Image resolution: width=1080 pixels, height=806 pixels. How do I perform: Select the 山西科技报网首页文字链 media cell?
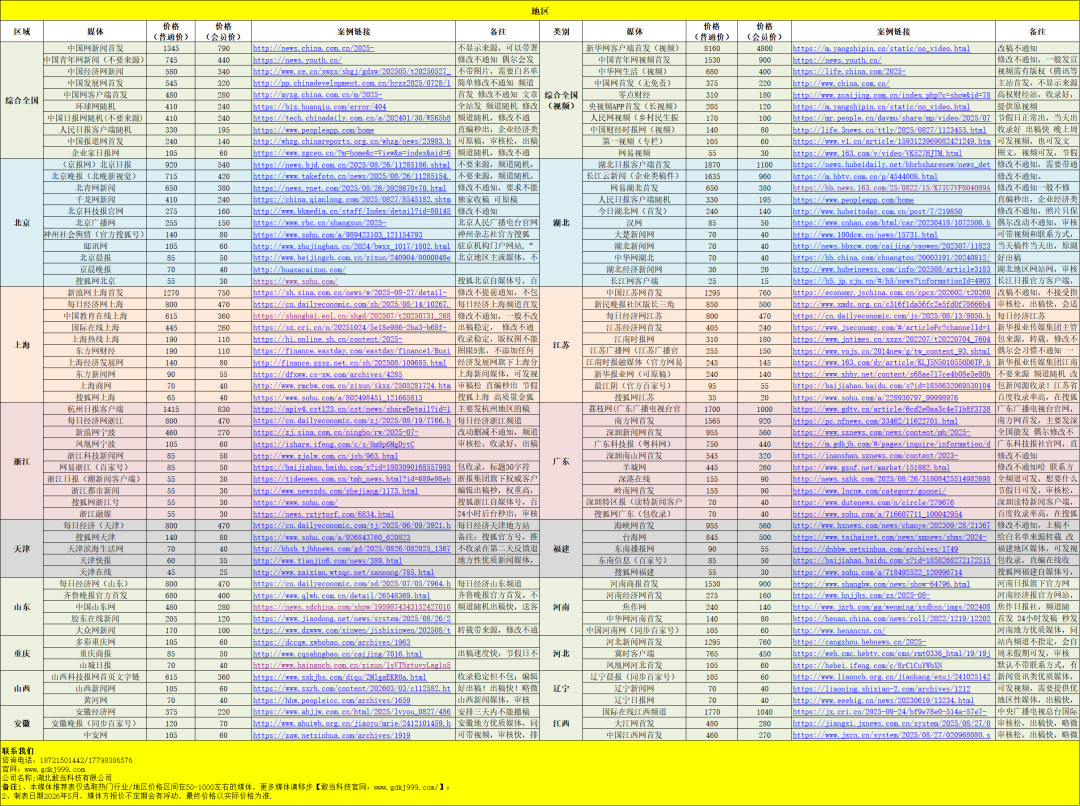[x=96, y=677]
